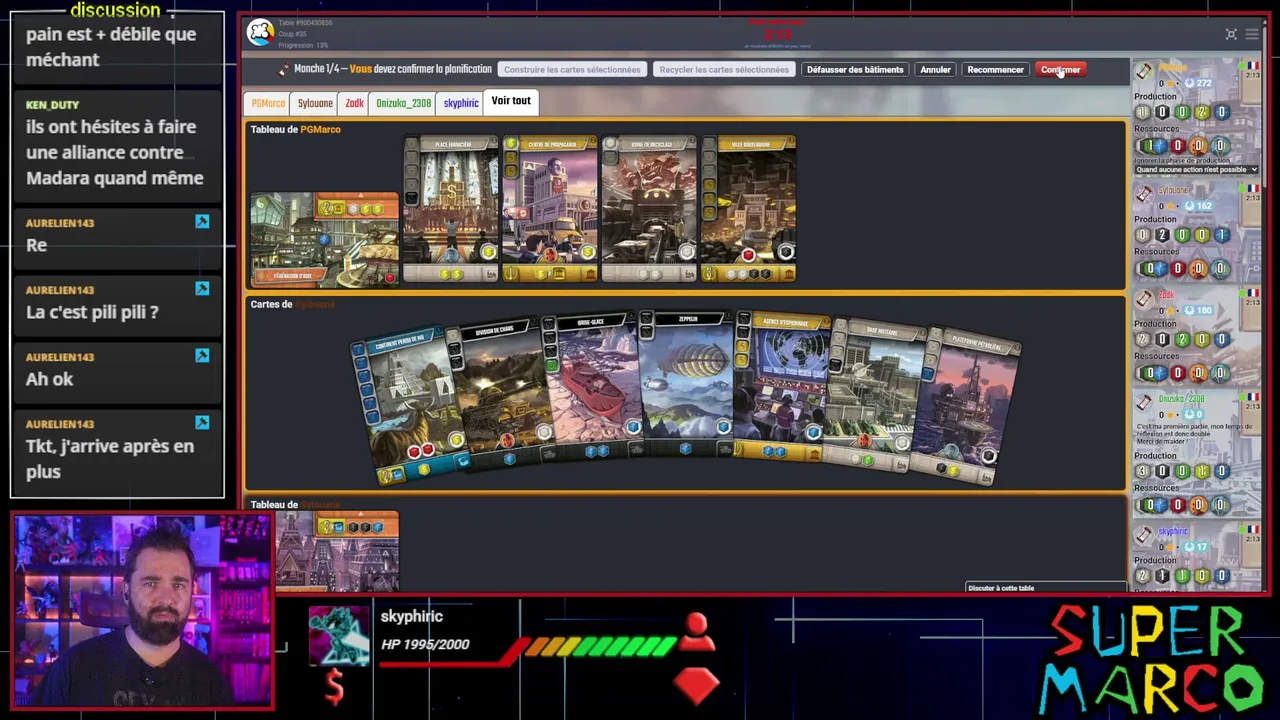
Task: Click 'Défausser des bâtiments' button
Action: tap(855, 70)
